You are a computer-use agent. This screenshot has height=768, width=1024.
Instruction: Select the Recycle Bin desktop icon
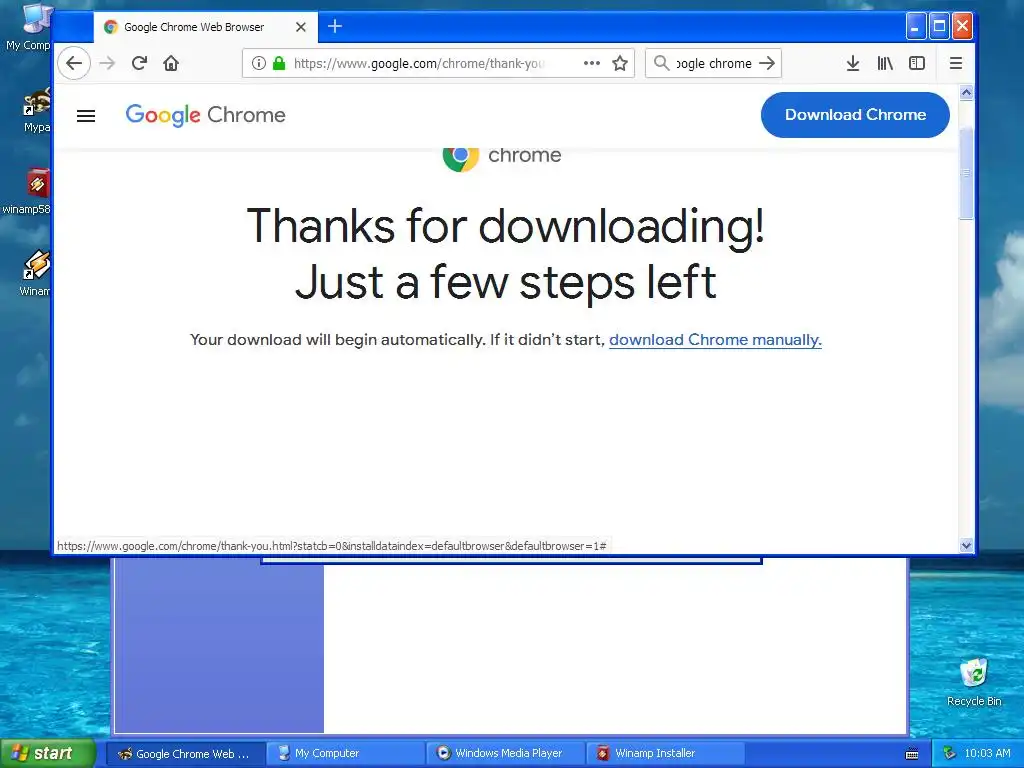pyautogui.click(x=974, y=682)
